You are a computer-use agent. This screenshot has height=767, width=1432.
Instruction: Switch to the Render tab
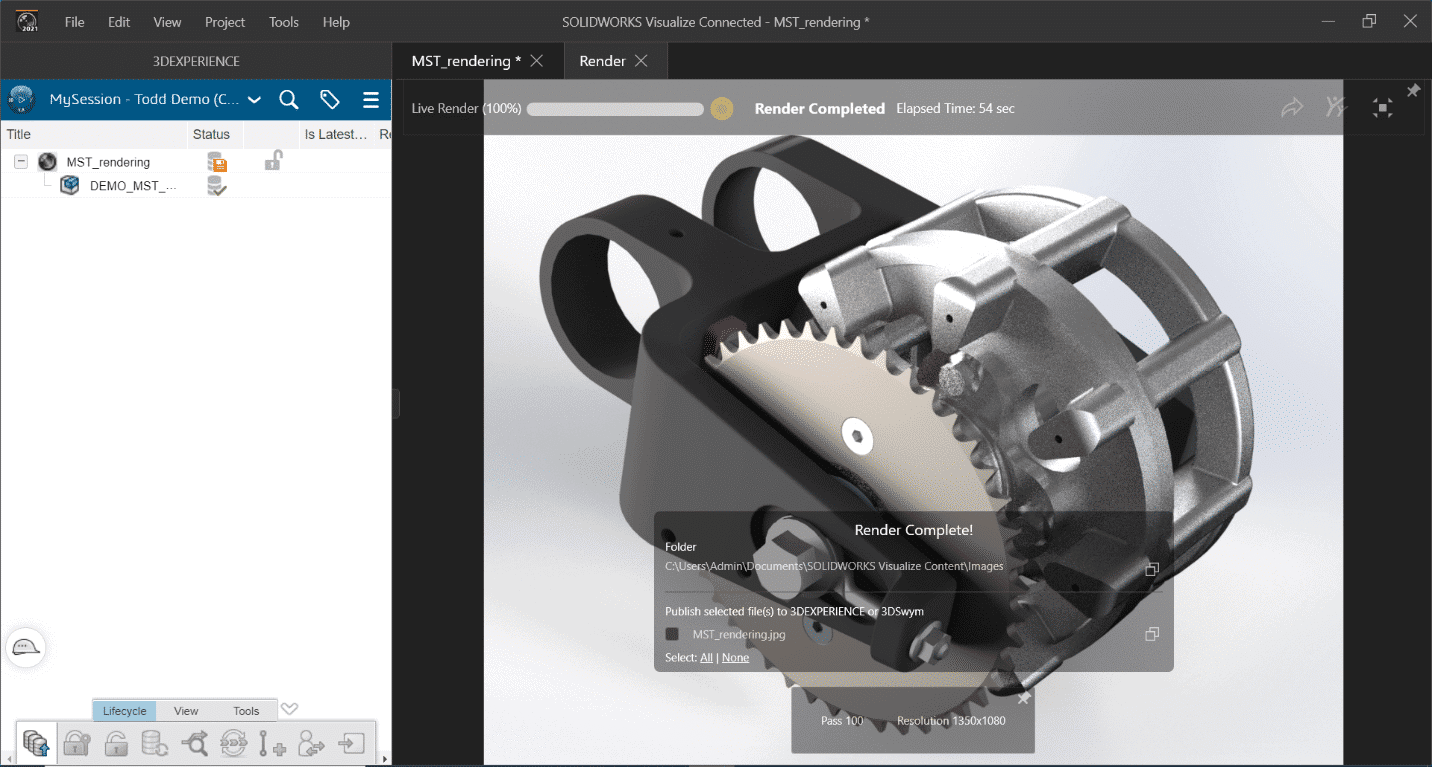pyautogui.click(x=602, y=61)
